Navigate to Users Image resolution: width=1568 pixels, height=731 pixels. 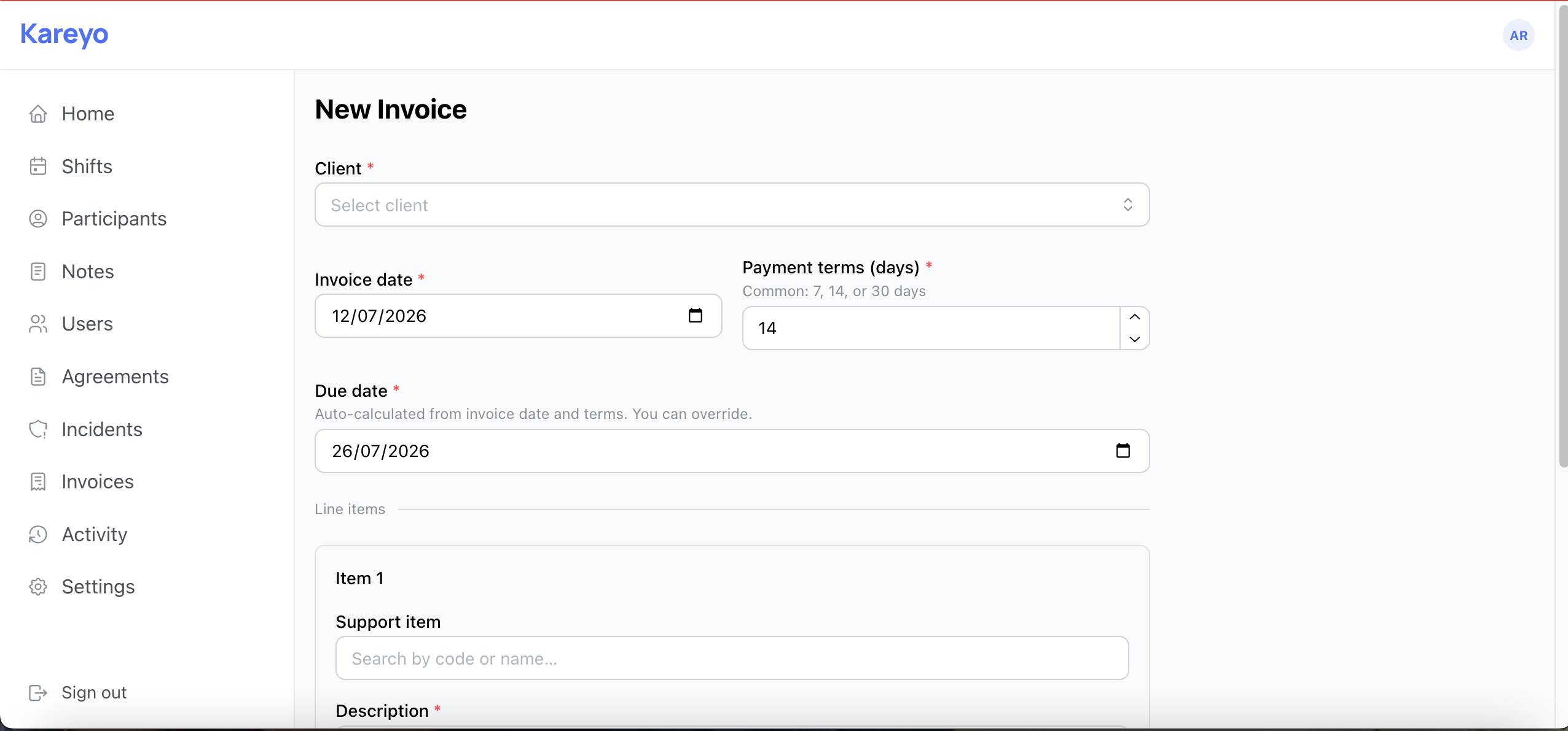point(87,324)
